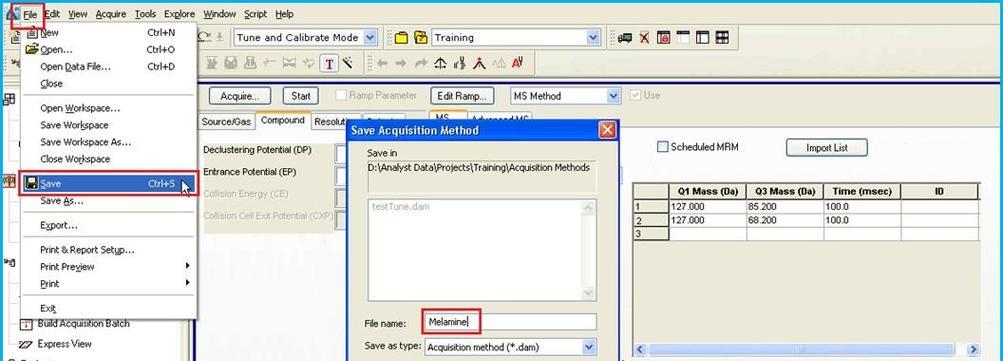The height and width of the screenshot is (361, 1003).
Task: Click the Import List button
Action: 826,148
